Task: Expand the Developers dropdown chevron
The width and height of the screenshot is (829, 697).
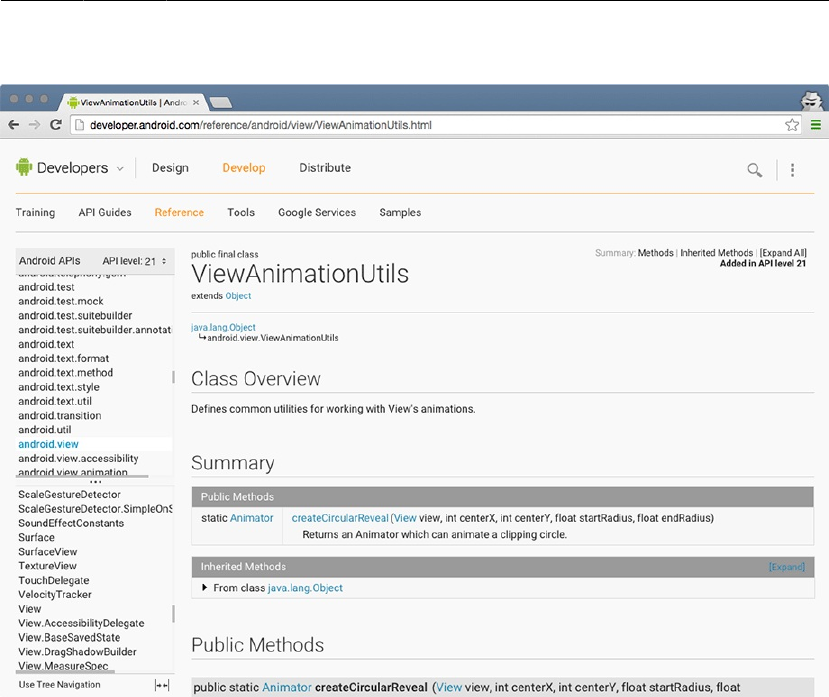Action: 120,169
